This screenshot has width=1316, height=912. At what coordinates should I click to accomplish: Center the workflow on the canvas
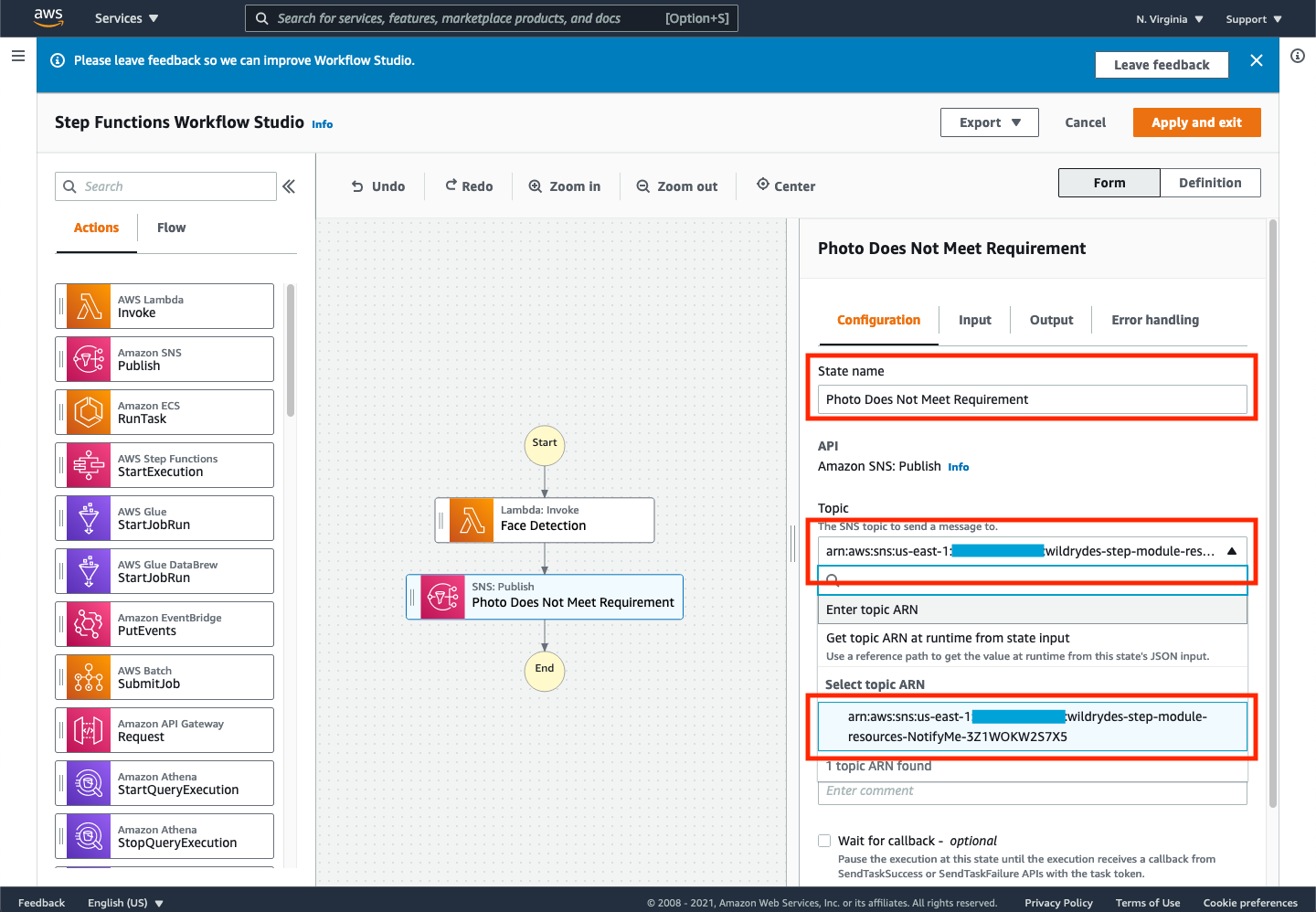pyautogui.click(x=786, y=186)
